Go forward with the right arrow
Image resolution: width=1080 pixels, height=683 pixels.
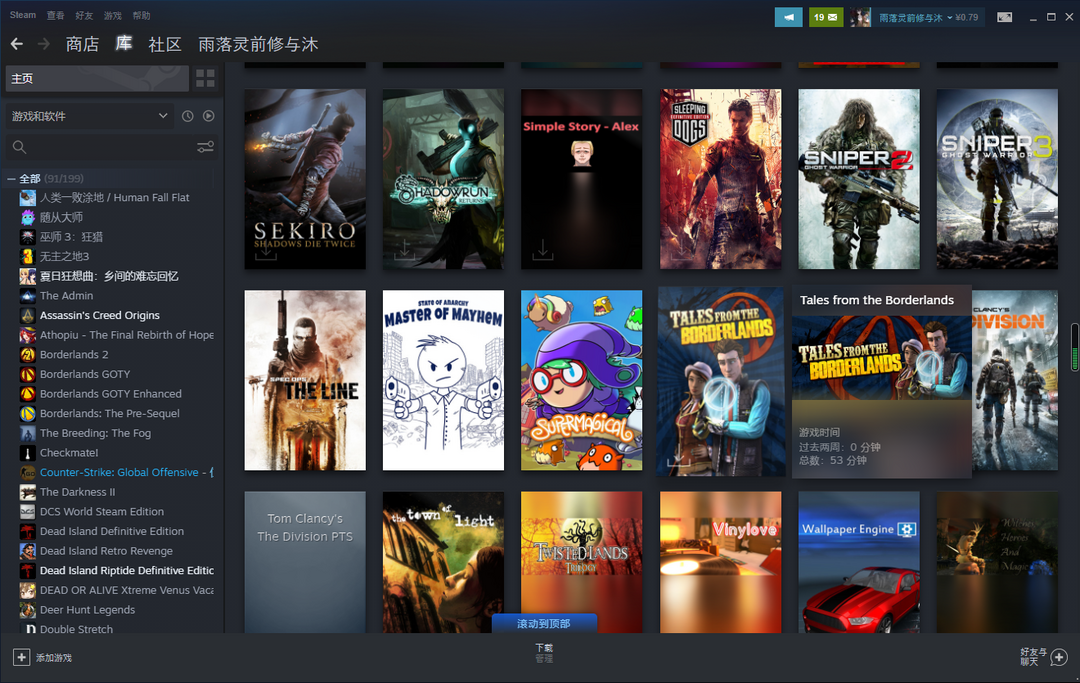click(43, 44)
